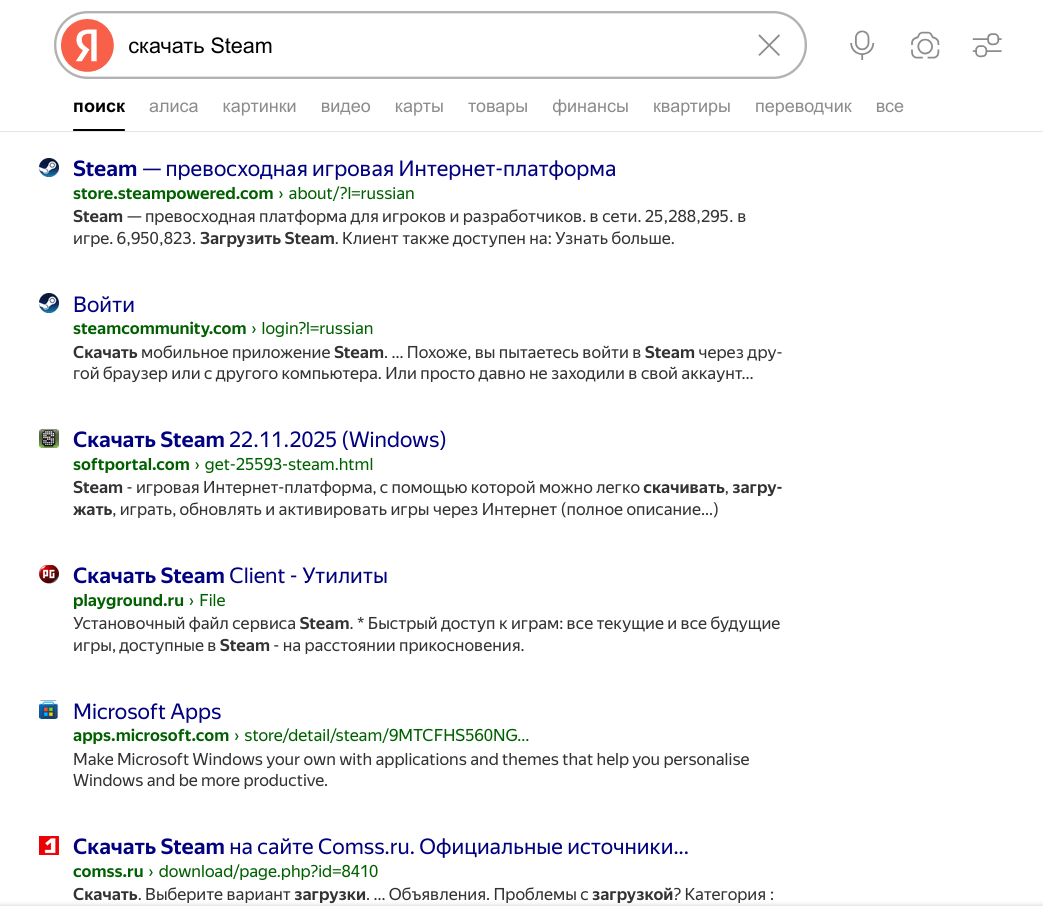Screen dimensions: 1043x906
Task: Click softportal favicon next to third result
Action: pos(49,439)
